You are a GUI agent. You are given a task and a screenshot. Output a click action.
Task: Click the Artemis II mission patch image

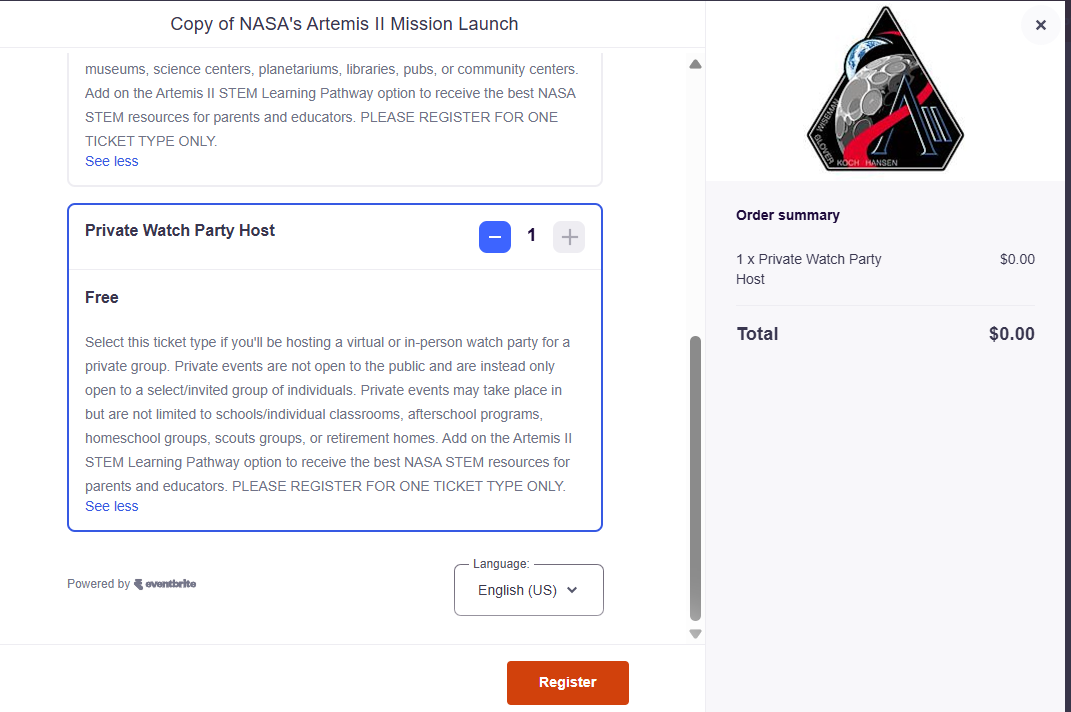tap(884, 90)
